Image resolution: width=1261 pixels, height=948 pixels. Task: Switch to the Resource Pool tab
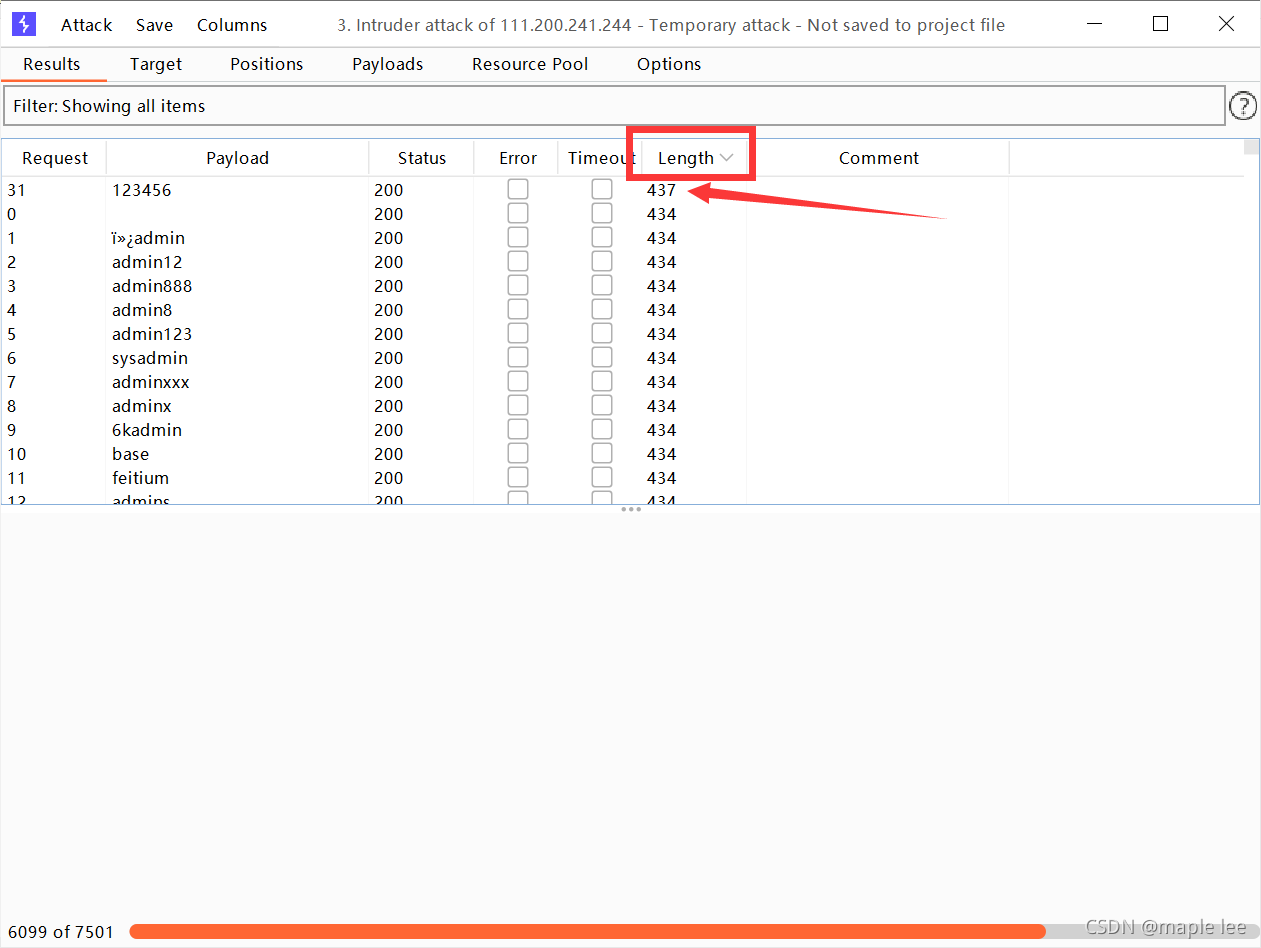click(530, 64)
